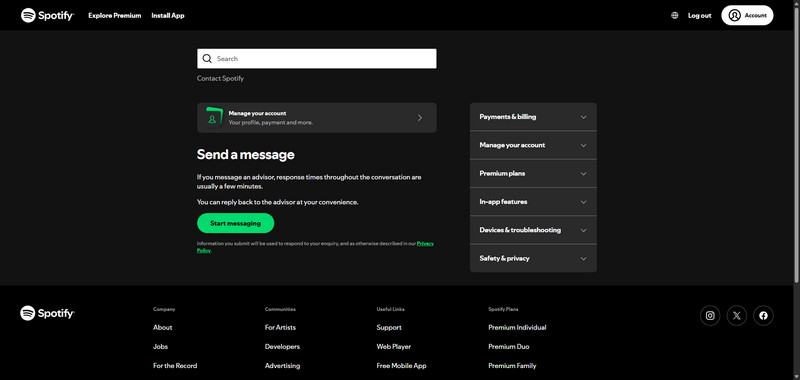Open the For Artists footer link

(280, 327)
